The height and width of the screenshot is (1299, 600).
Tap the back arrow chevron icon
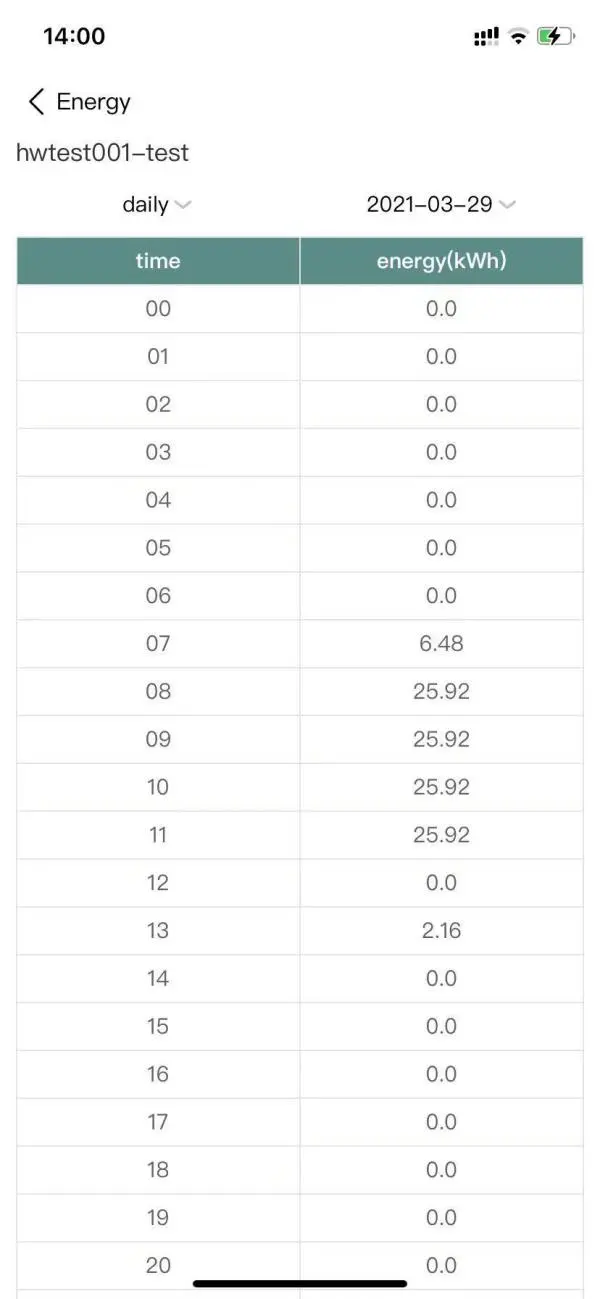pyautogui.click(x=37, y=101)
